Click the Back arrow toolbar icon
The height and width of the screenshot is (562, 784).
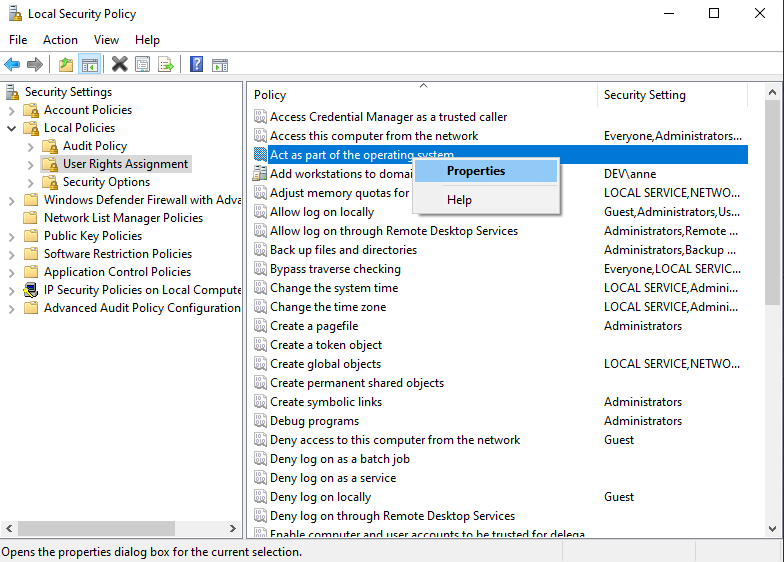[x=12, y=65]
